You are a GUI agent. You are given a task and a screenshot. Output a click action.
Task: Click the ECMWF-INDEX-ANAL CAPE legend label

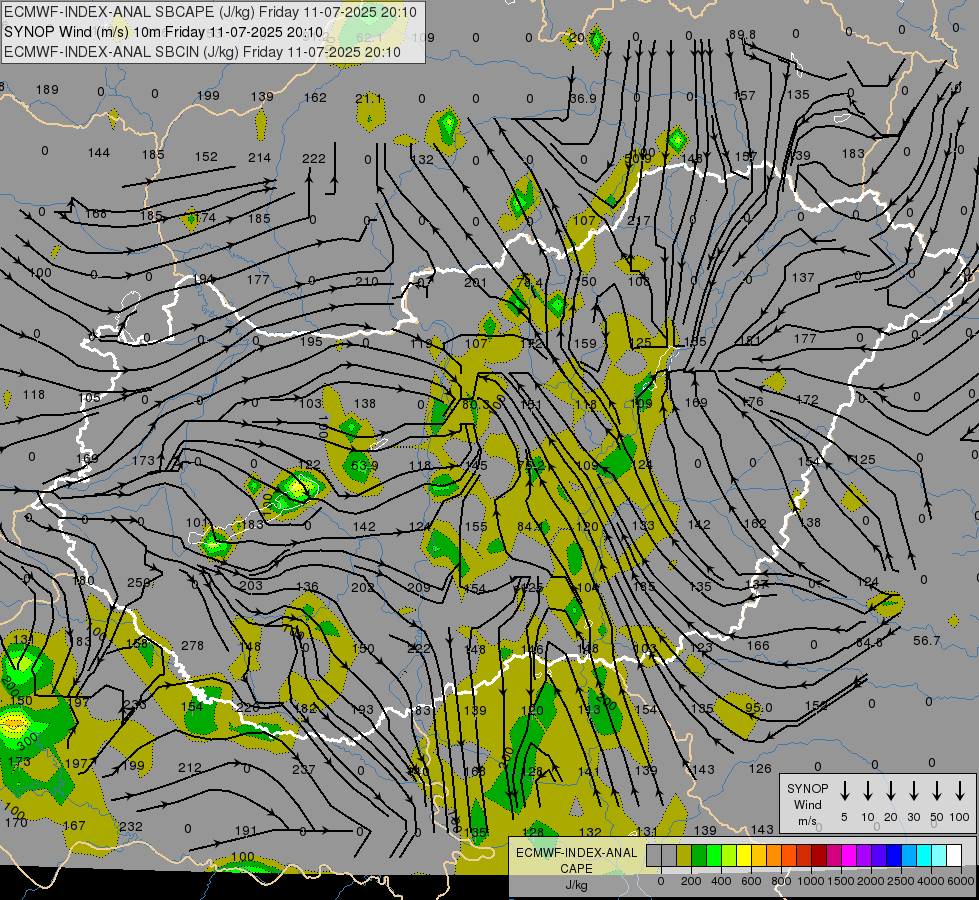click(x=576, y=860)
